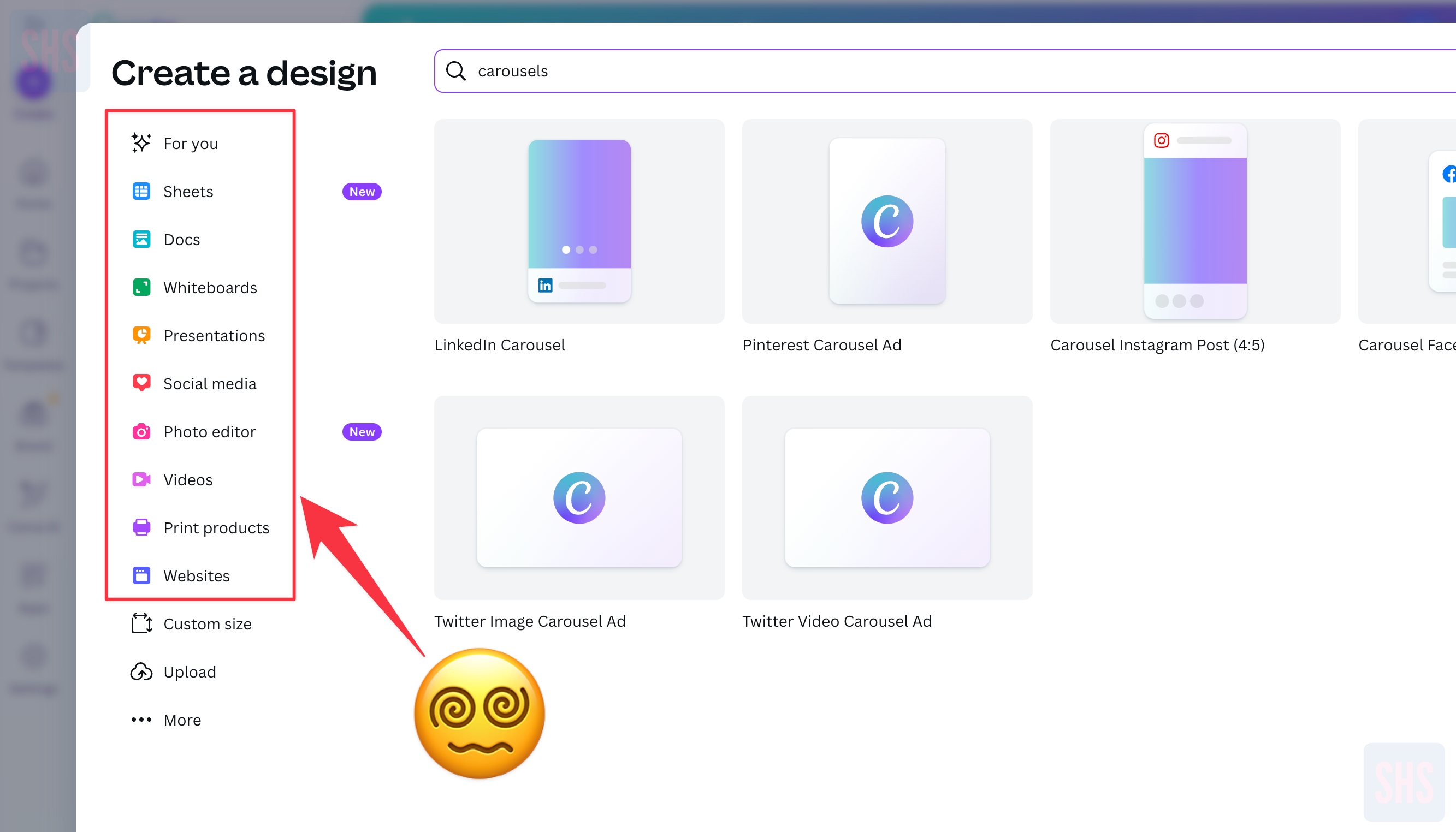The height and width of the screenshot is (832, 1456).
Task: Click the search magnifier icon
Action: 455,71
